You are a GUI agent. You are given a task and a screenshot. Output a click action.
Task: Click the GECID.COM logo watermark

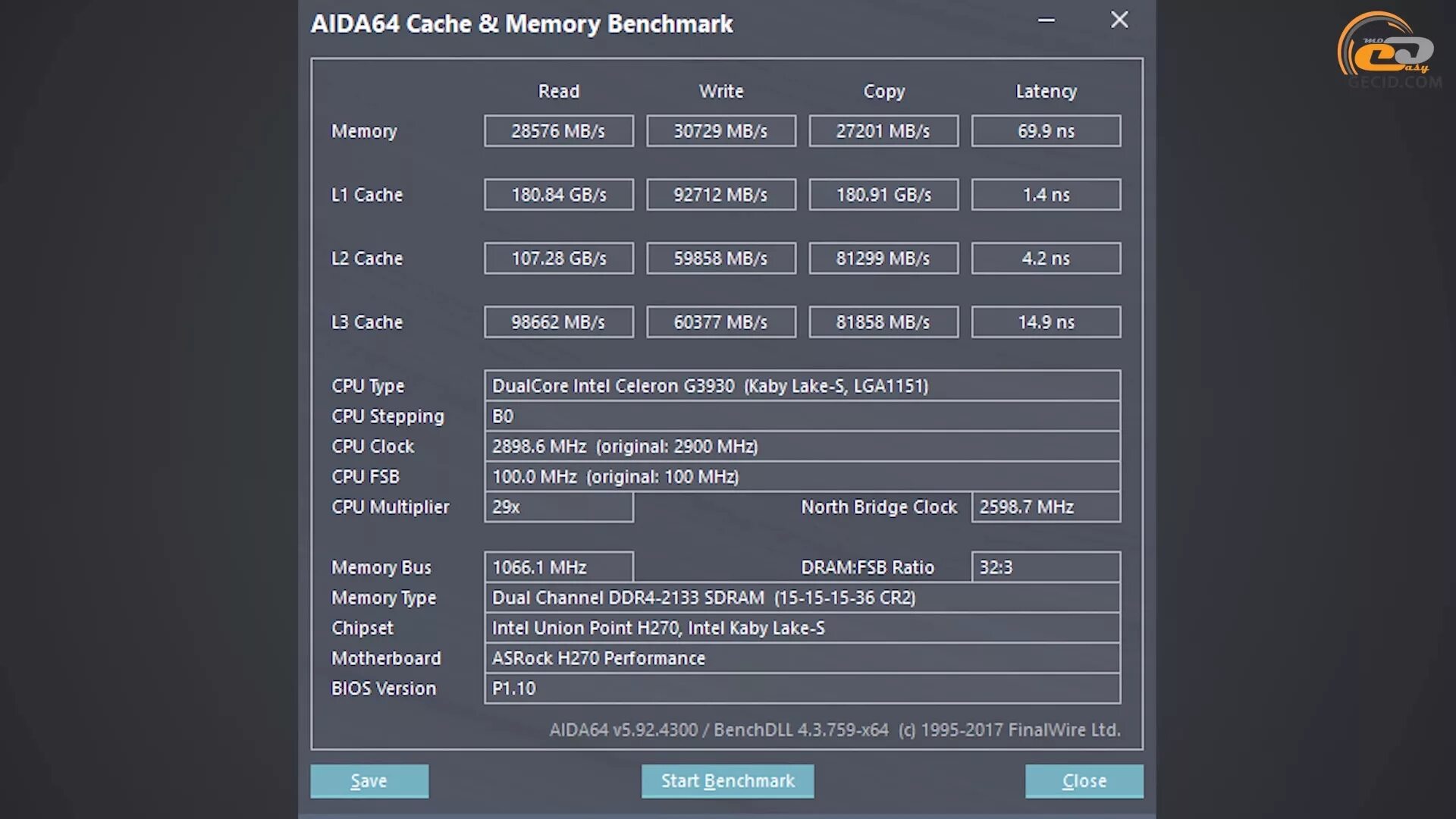tap(1389, 51)
